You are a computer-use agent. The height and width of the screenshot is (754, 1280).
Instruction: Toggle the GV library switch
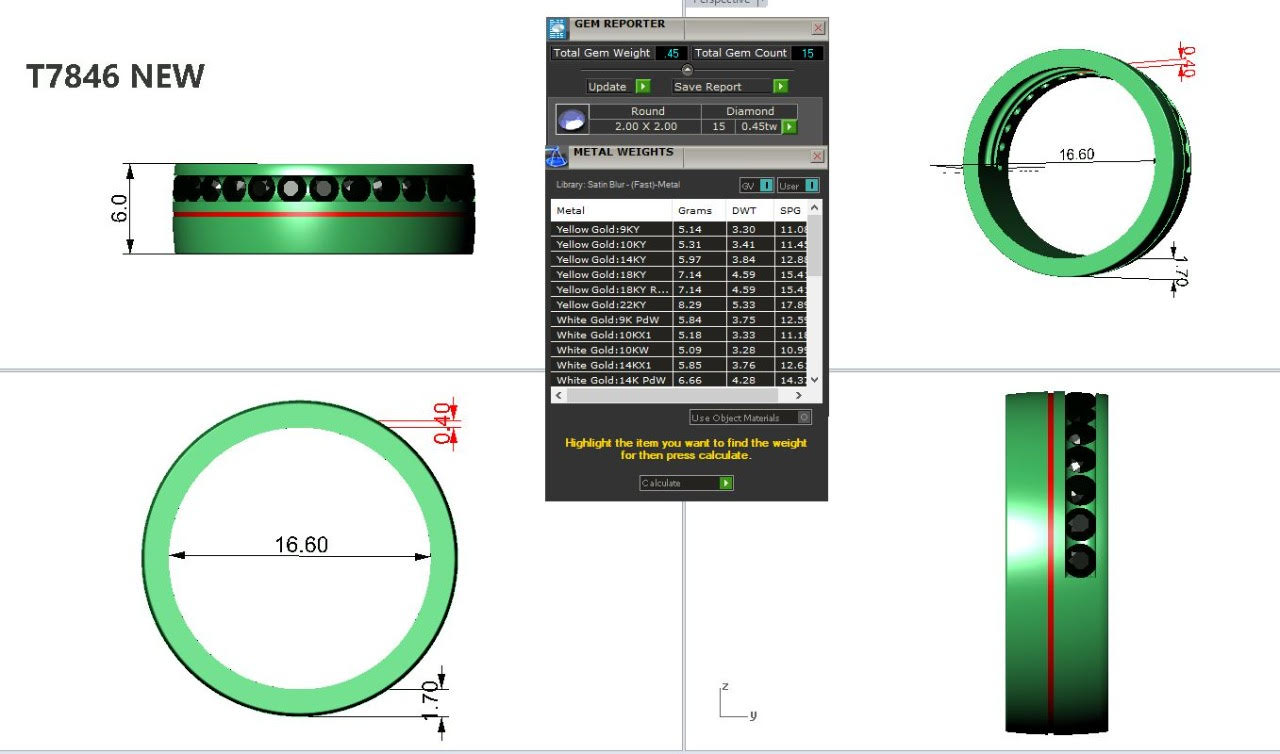tap(756, 185)
